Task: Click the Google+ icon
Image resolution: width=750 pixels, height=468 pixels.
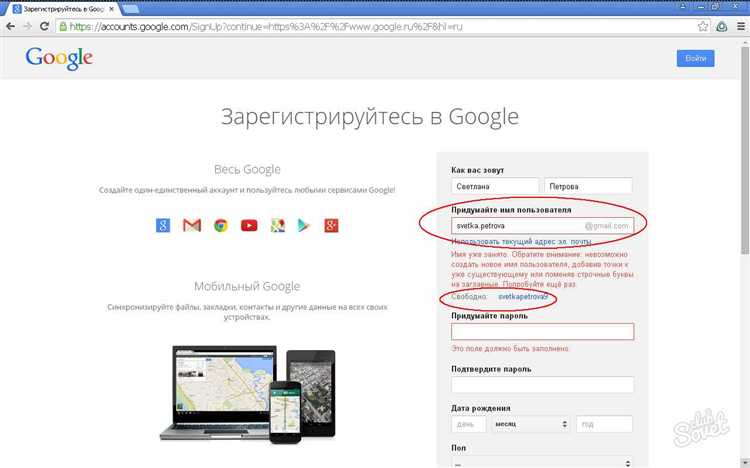Action: click(331, 225)
